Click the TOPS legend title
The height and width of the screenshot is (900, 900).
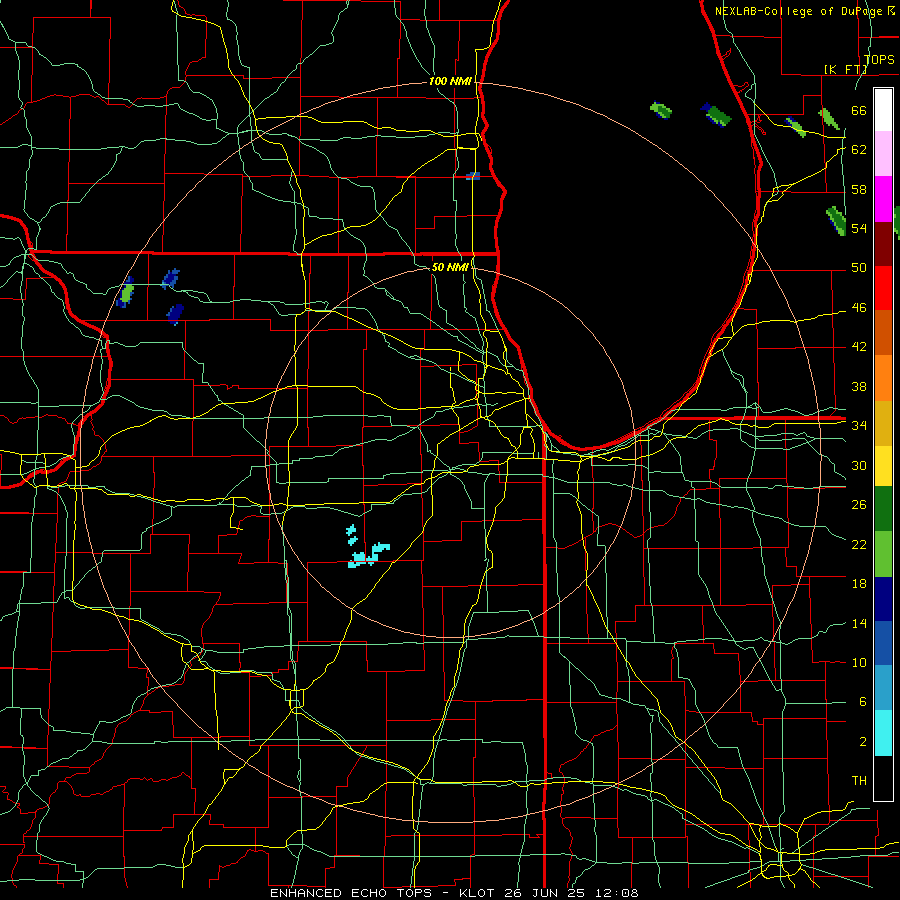click(878, 59)
